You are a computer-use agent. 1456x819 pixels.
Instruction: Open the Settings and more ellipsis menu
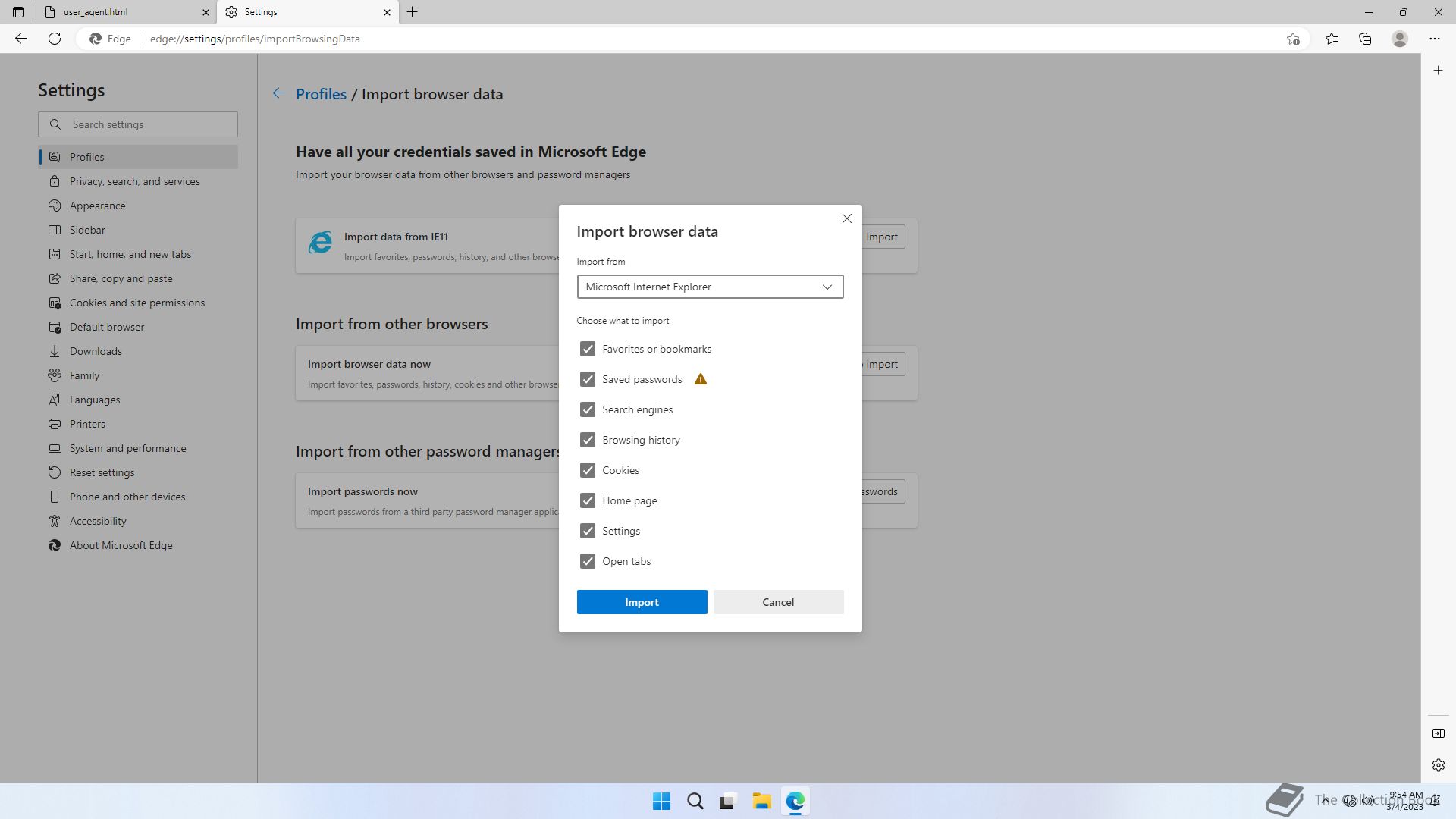(1435, 39)
